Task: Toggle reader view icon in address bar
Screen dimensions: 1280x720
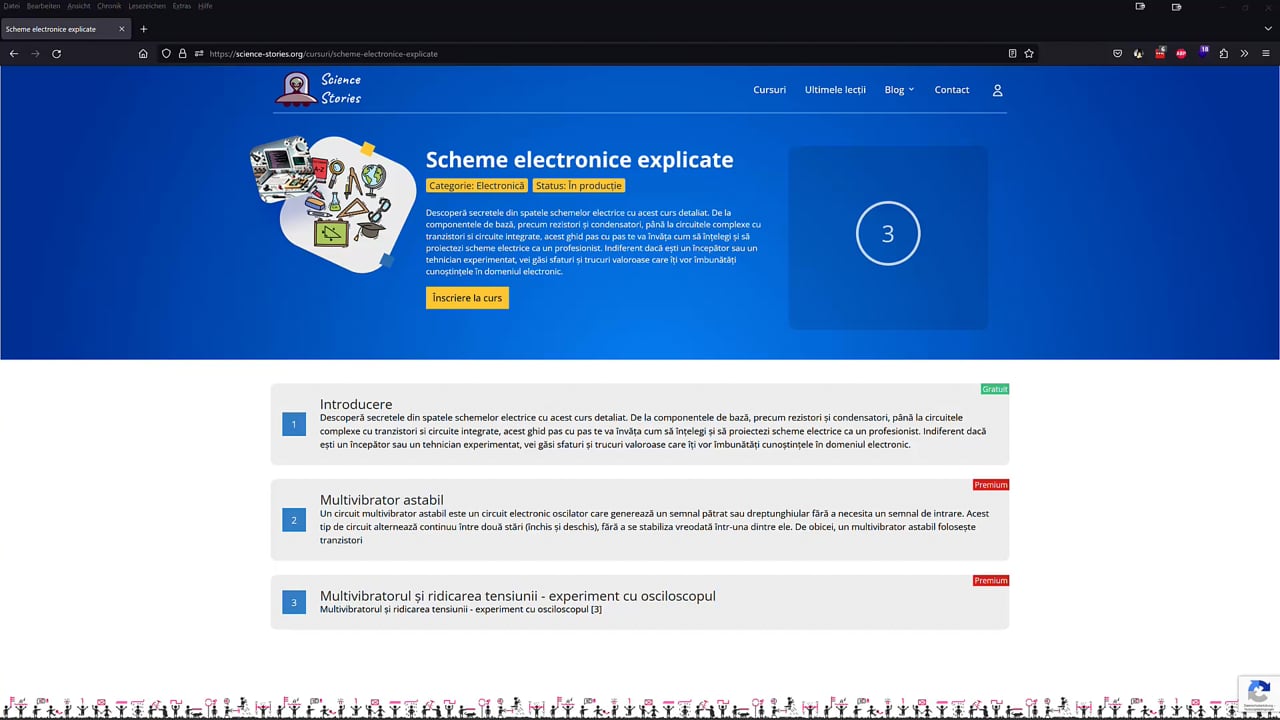Action: (x=1012, y=54)
